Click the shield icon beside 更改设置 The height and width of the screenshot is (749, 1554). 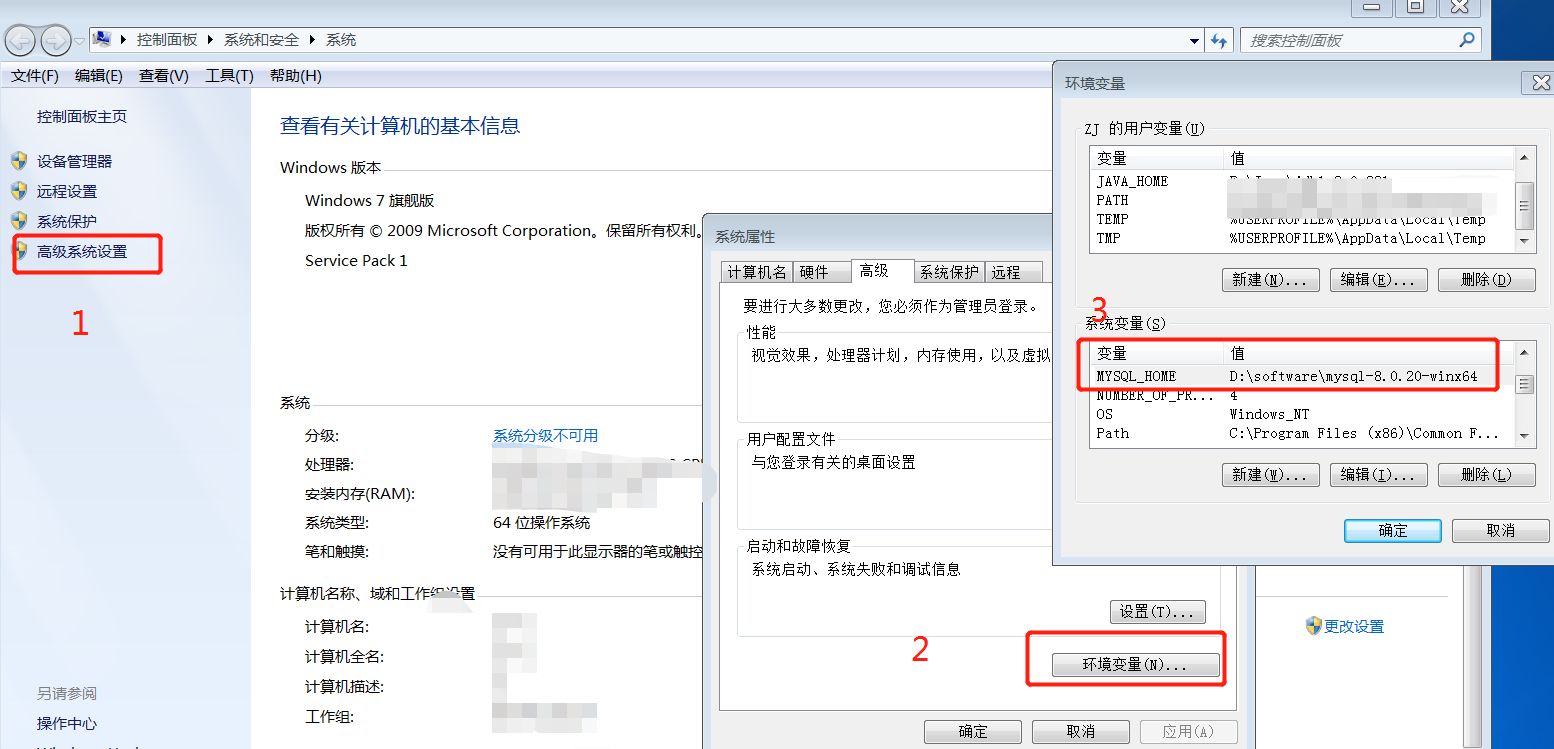coord(1314,625)
